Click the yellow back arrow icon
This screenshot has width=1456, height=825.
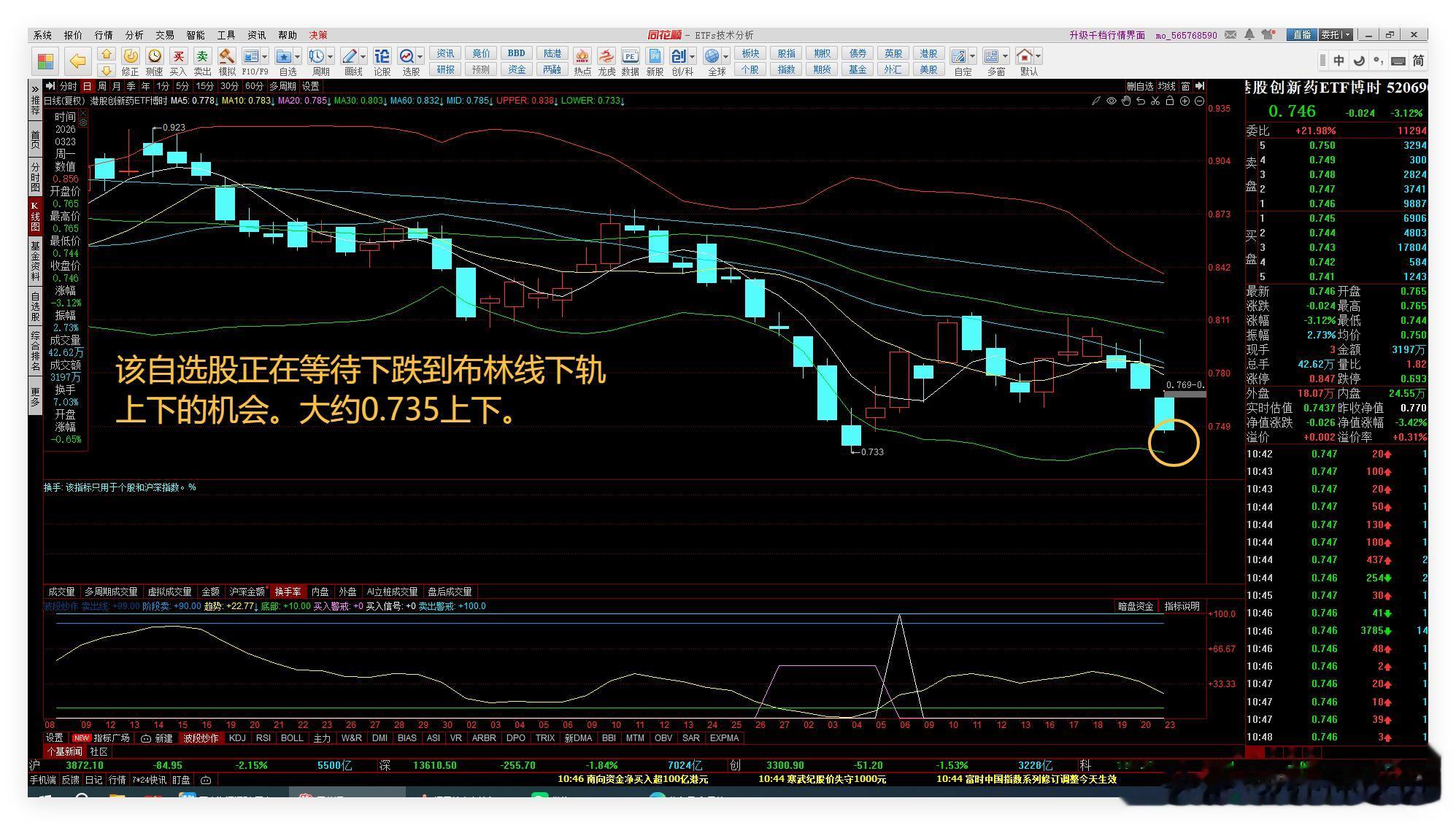click(x=77, y=61)
